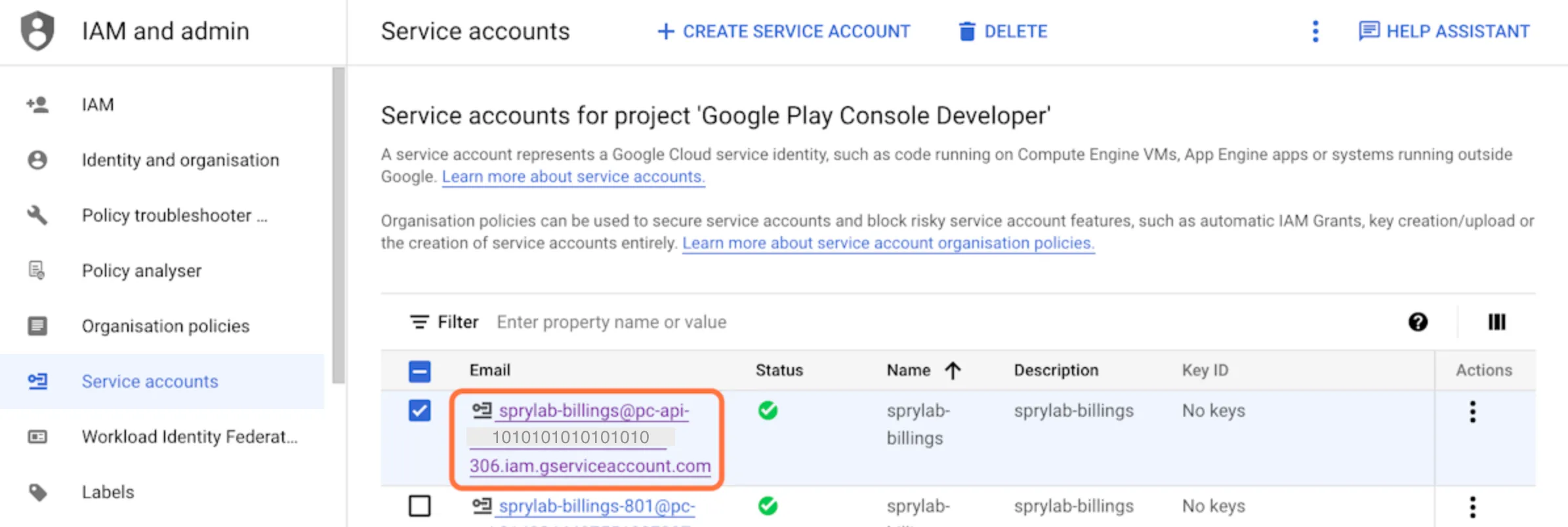Toggle the select-all header checkbox

tap(419, 371)
